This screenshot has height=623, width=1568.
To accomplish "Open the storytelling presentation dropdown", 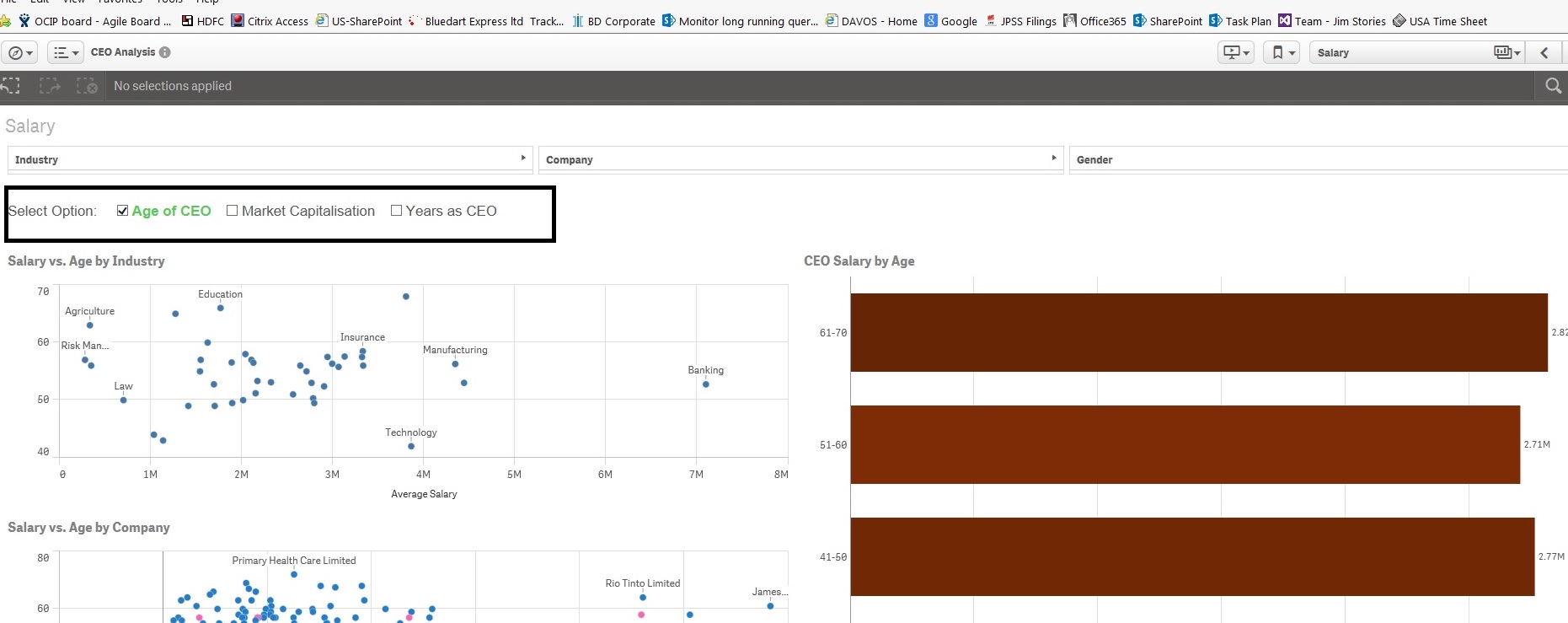I will coord(1236,52).
